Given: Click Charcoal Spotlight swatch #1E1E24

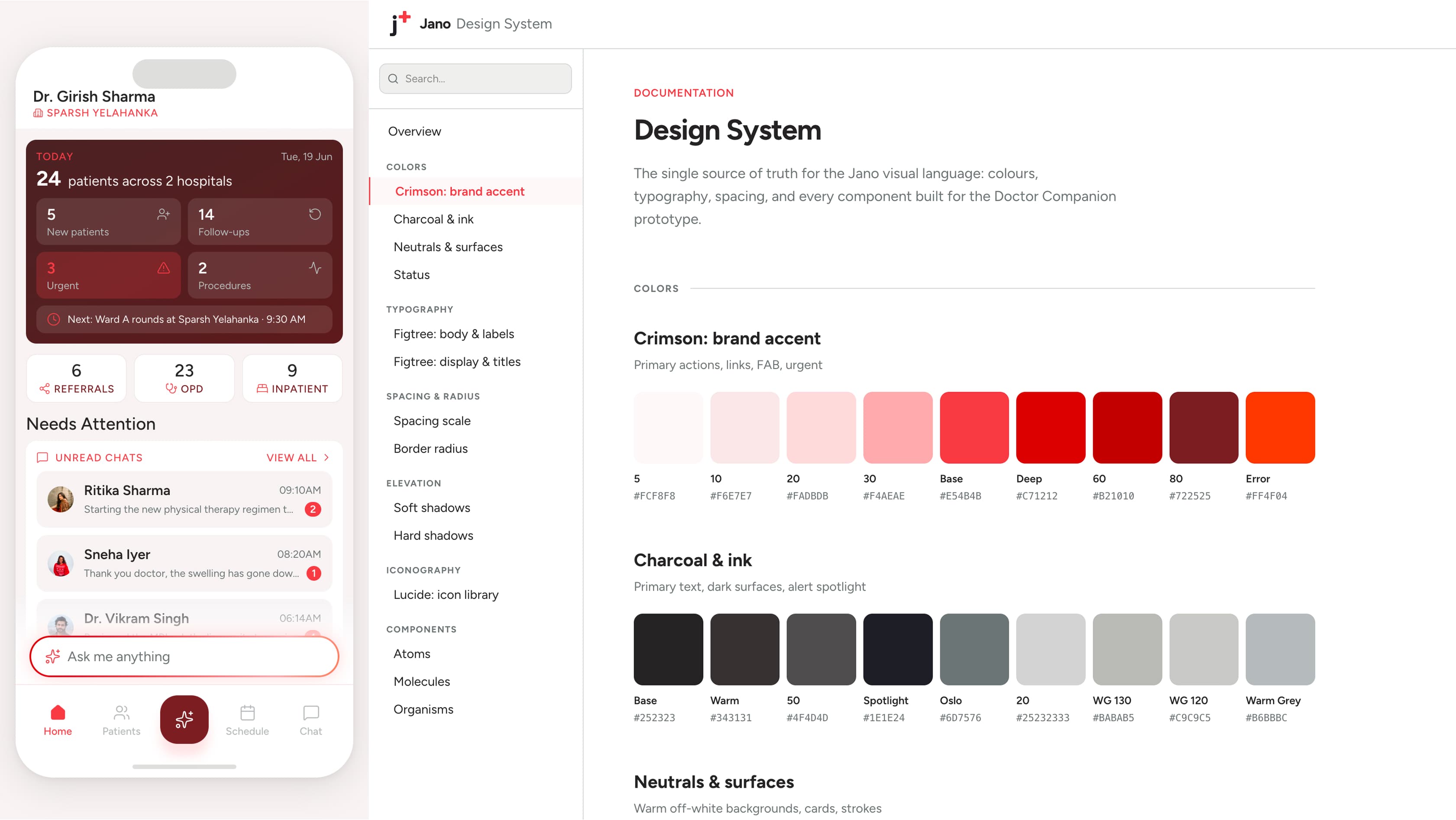Looking at the screenshot, I should (x=897, y=650).
